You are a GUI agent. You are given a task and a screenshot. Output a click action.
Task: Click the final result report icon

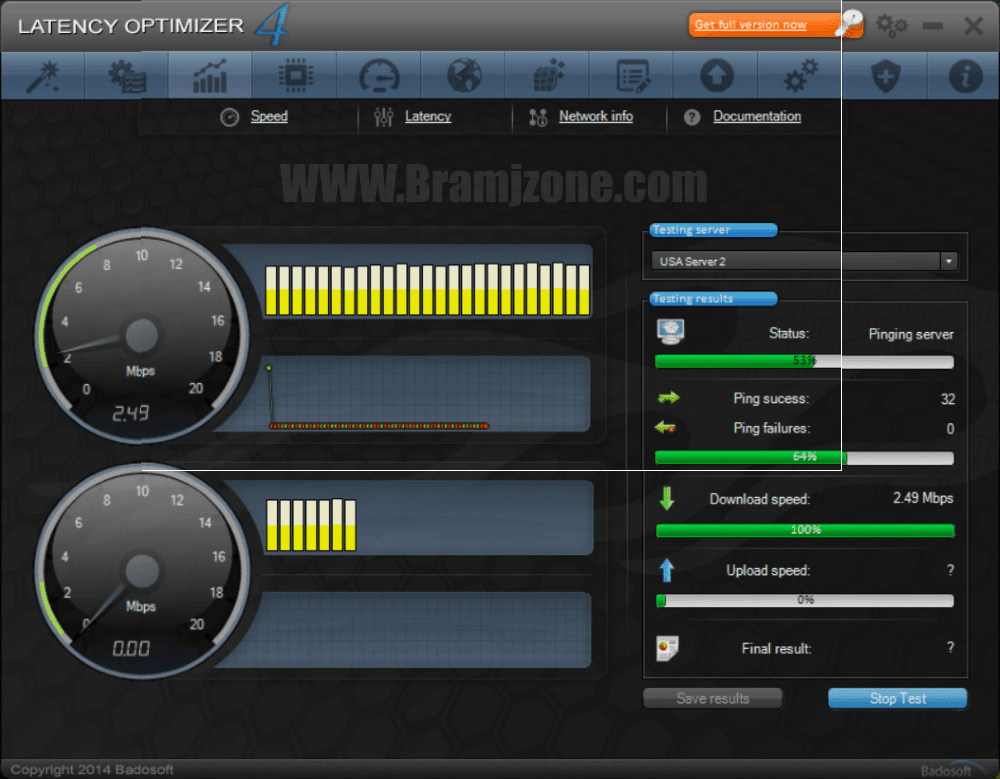tap(667, 648)
